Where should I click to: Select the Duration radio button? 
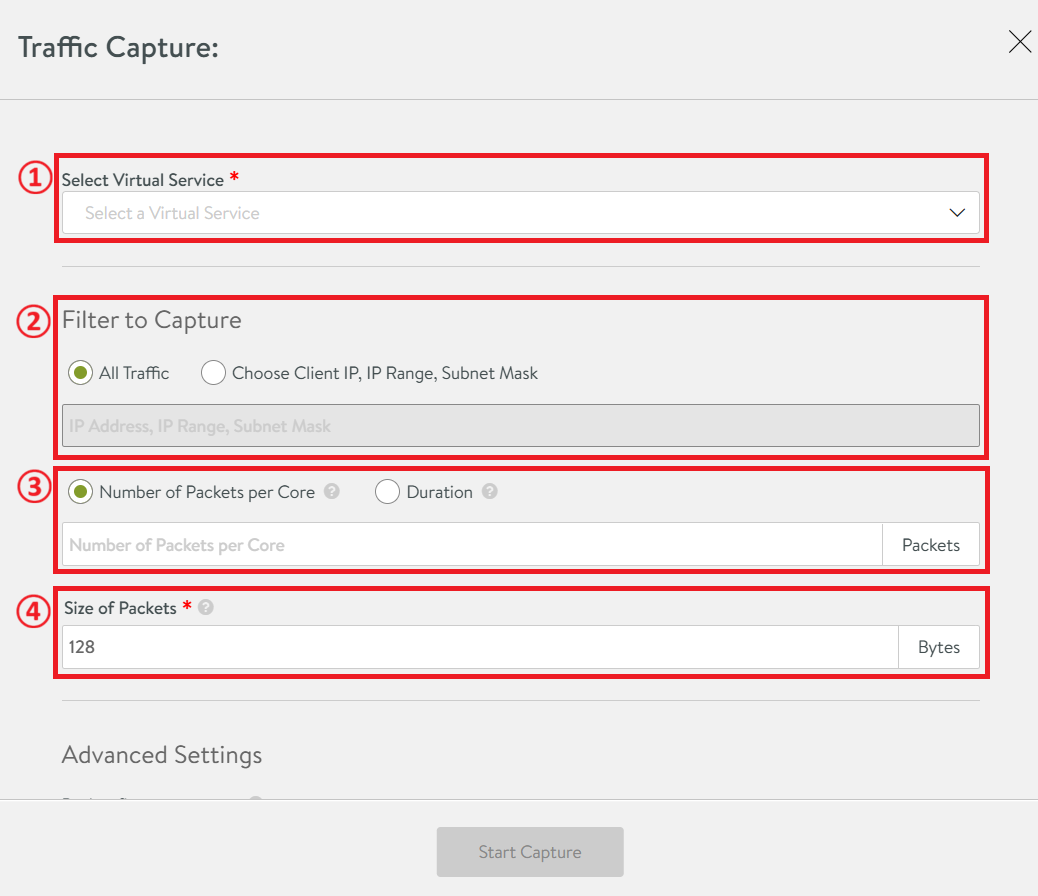tap(387, 492)
